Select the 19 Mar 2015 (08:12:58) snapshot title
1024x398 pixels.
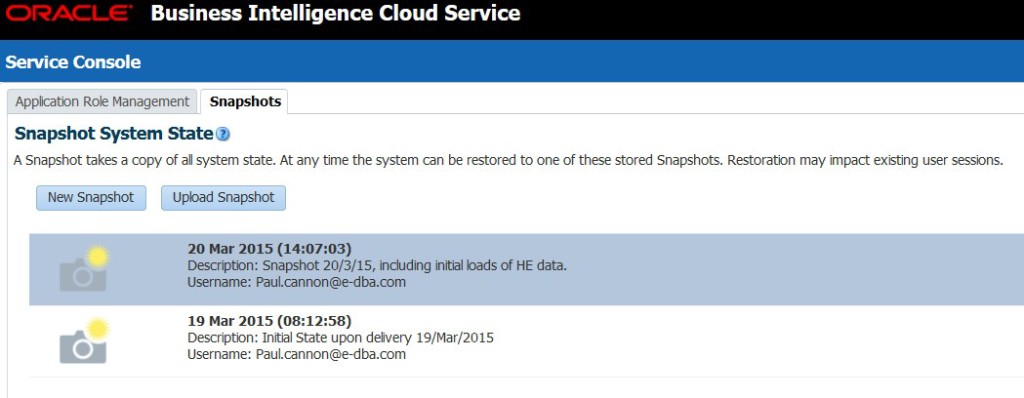(x=270, y=322)
